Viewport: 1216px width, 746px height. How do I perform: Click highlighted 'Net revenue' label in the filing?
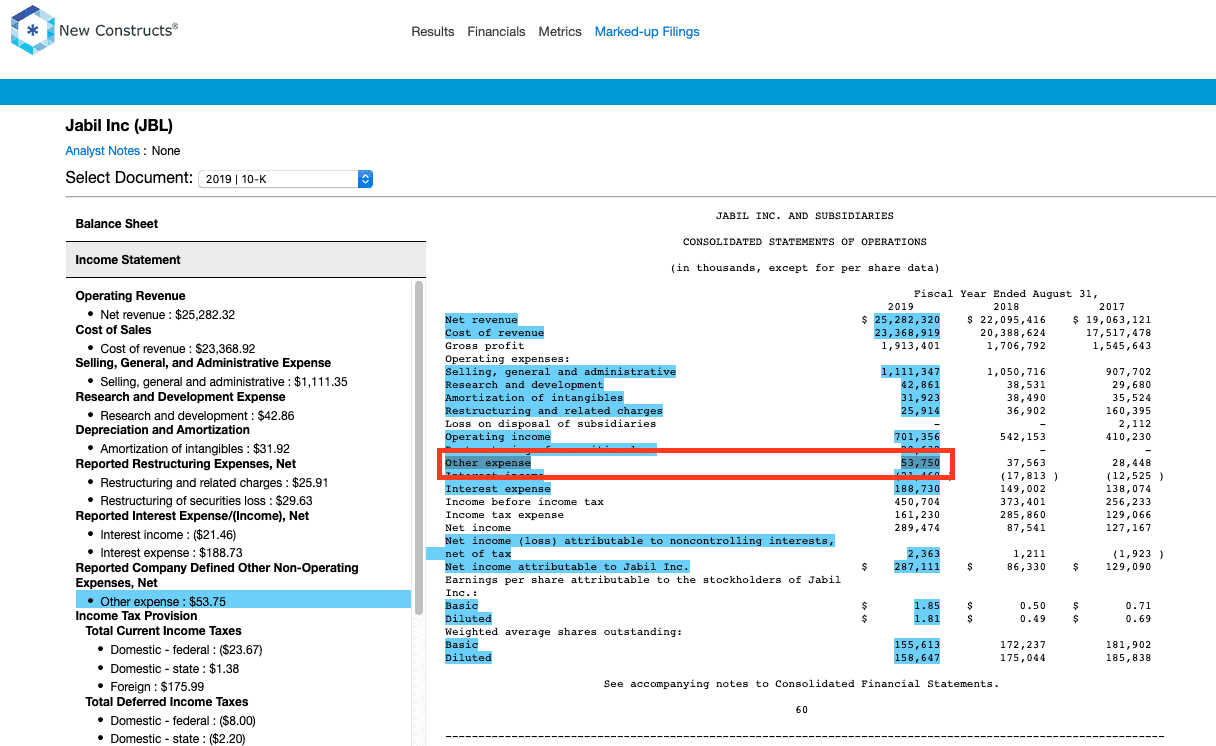tap(481, 320)
